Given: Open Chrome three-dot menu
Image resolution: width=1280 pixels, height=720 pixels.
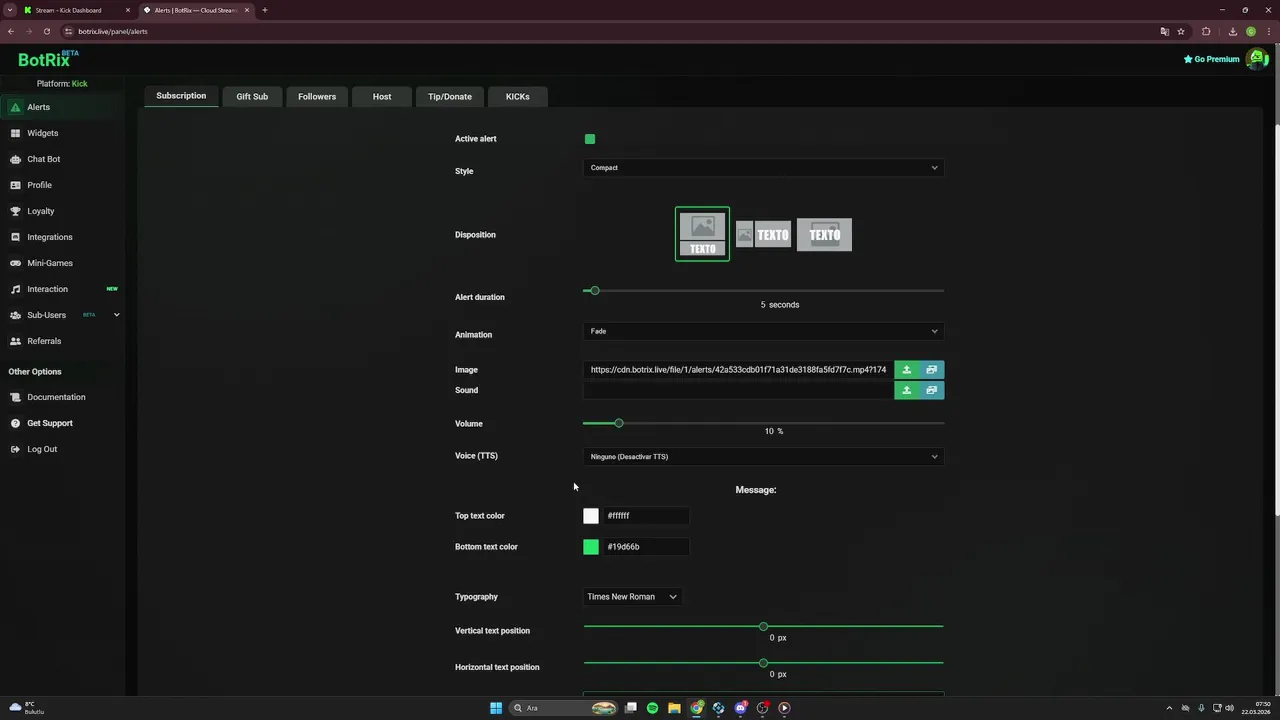Looking at the screenshot, I should click(1268, 31).
